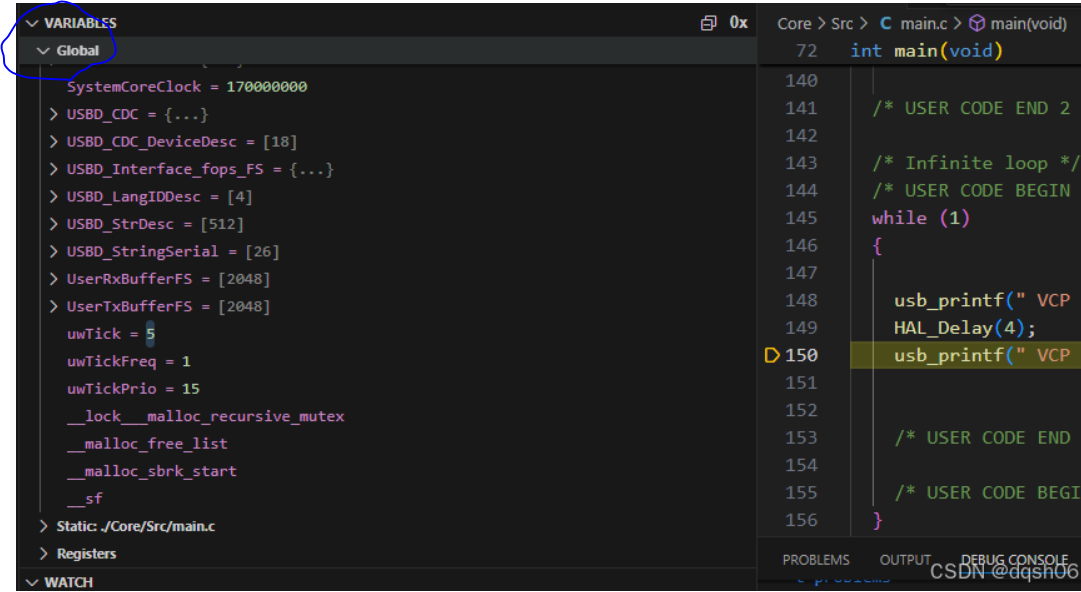Image resolution: width=1081 pixels, height=592 pixels.
Task: Click the yellow execution arrow at line 150
Action: (x=771, y=354)
